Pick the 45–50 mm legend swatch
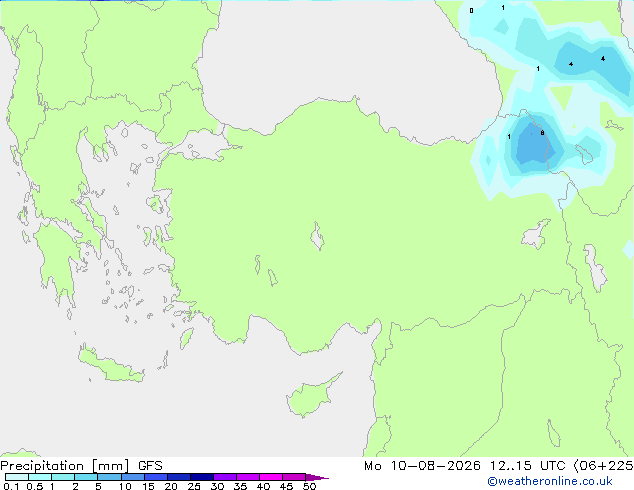 pos(294,477)
